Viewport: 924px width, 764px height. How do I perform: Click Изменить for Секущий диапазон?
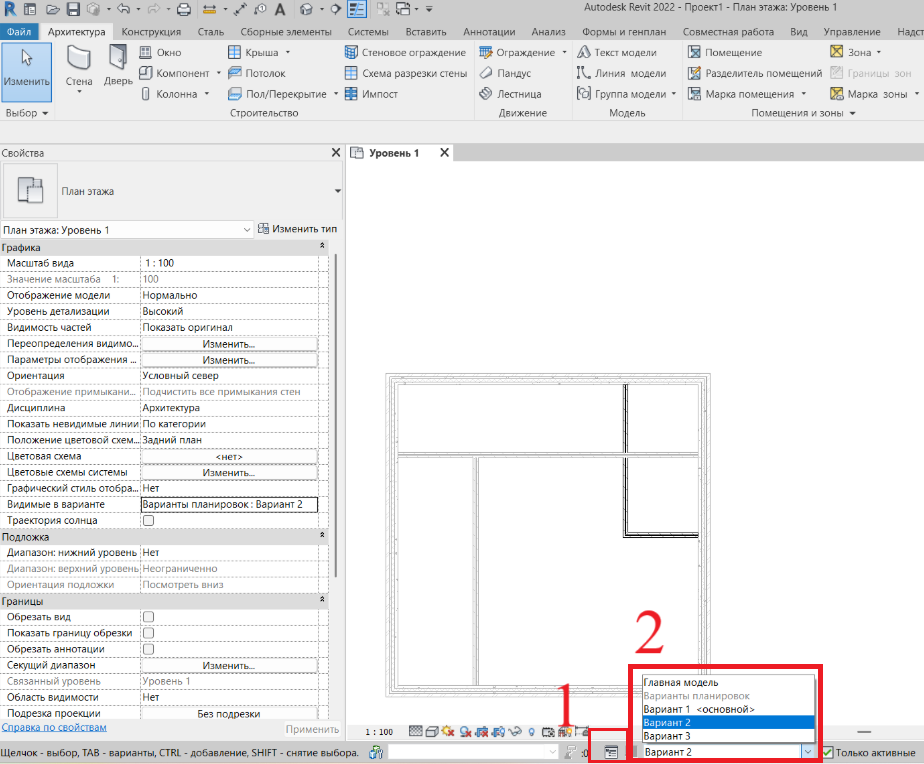[x=229, y=665]
